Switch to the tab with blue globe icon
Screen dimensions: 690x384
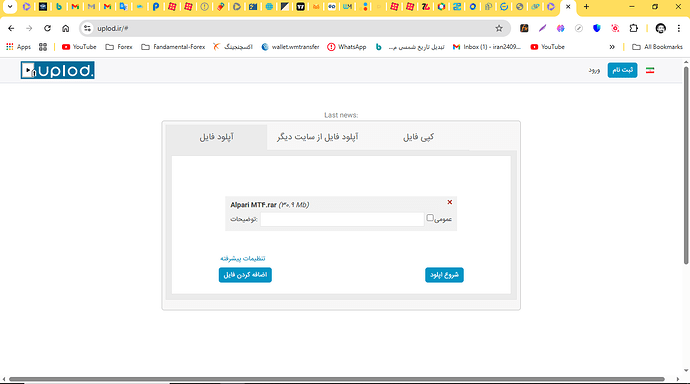coord(269,7)
